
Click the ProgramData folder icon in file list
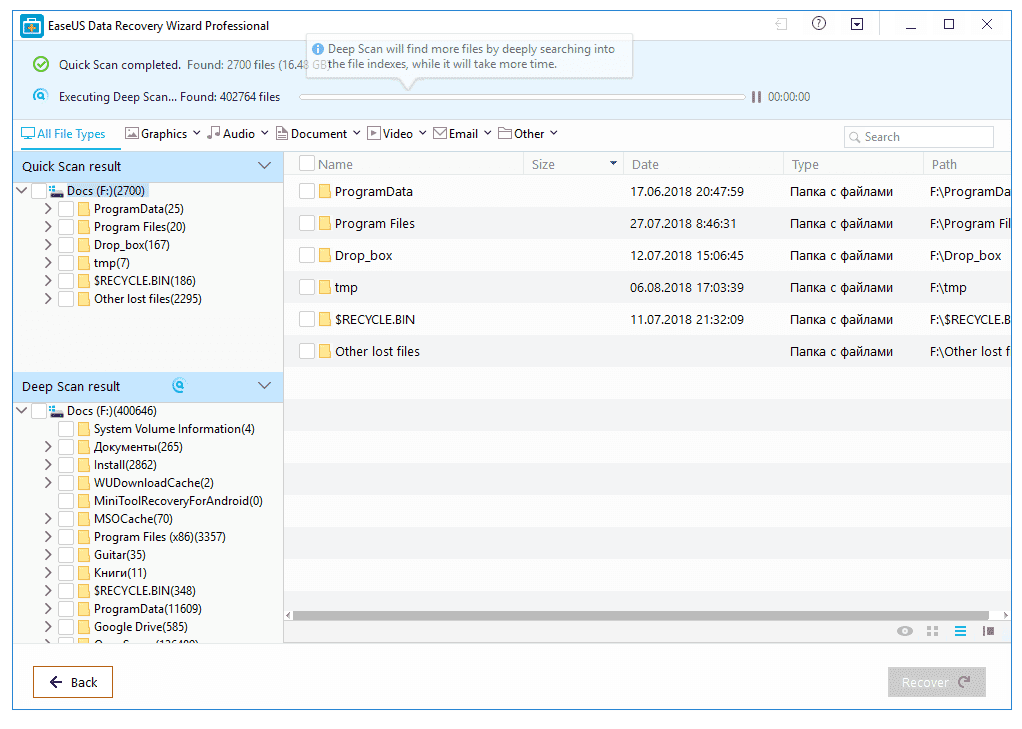tap(325, 192)
